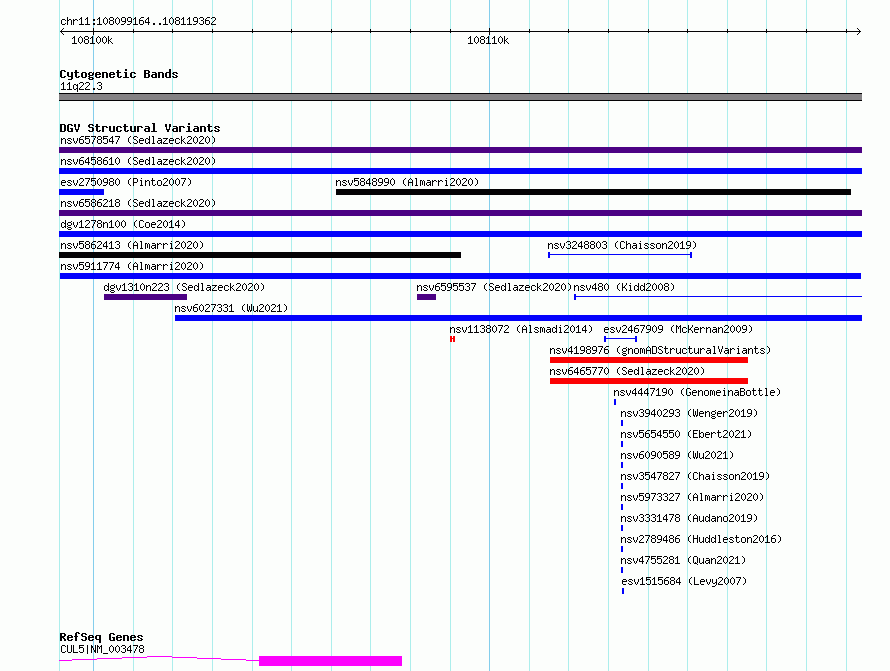Viewport: 890px width, 671px height.
Task: Click the RefSeq Genes track title
Action: coord(101,638)
